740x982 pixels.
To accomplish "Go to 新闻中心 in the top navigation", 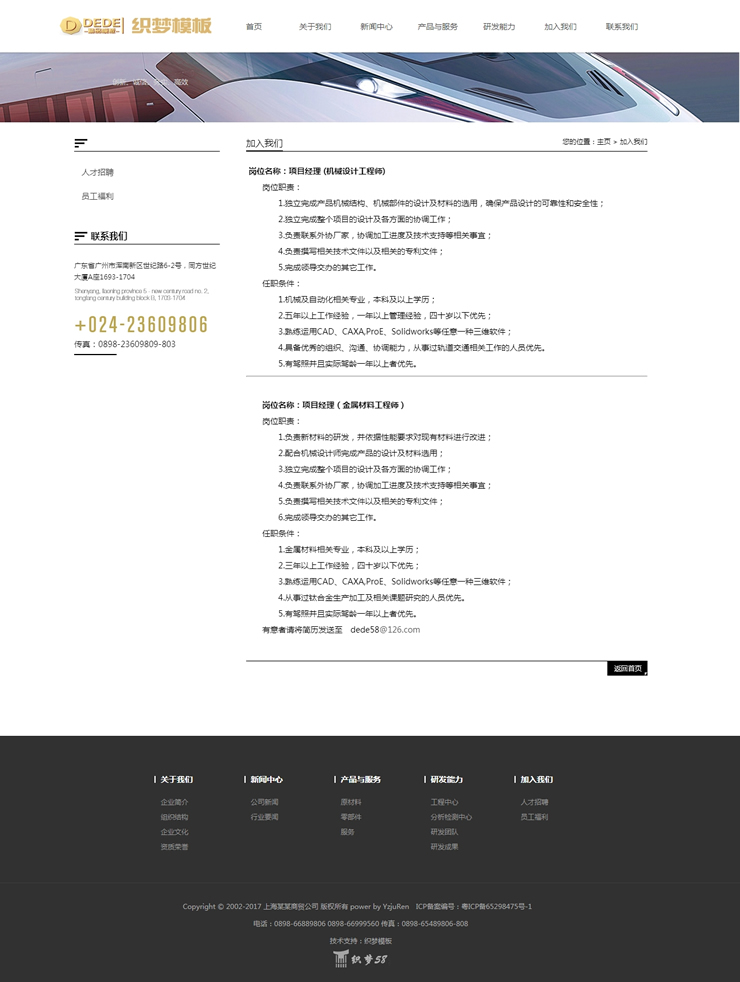I will tap(376, 27).
